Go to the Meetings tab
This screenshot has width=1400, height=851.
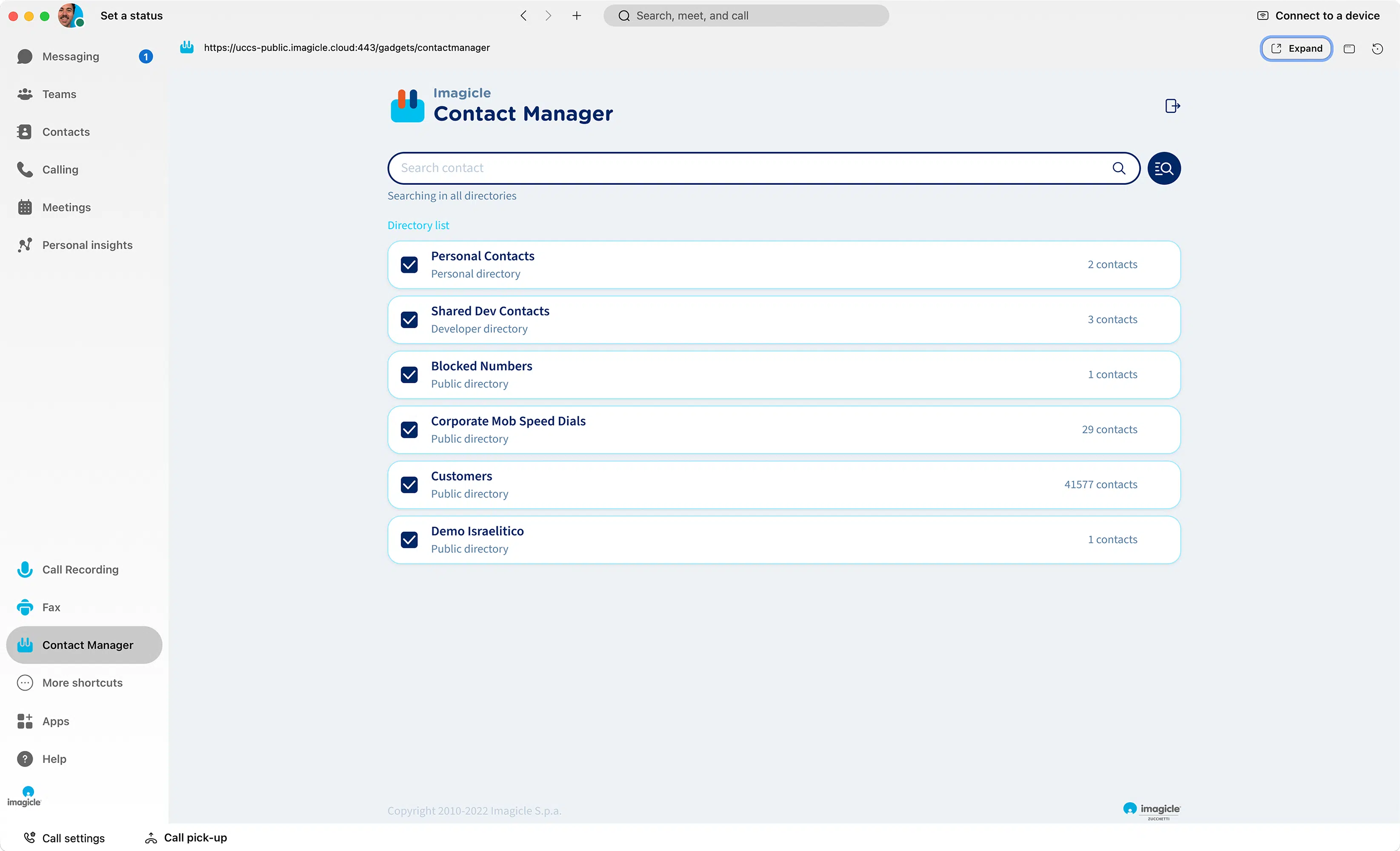click(x=66, y=207)
